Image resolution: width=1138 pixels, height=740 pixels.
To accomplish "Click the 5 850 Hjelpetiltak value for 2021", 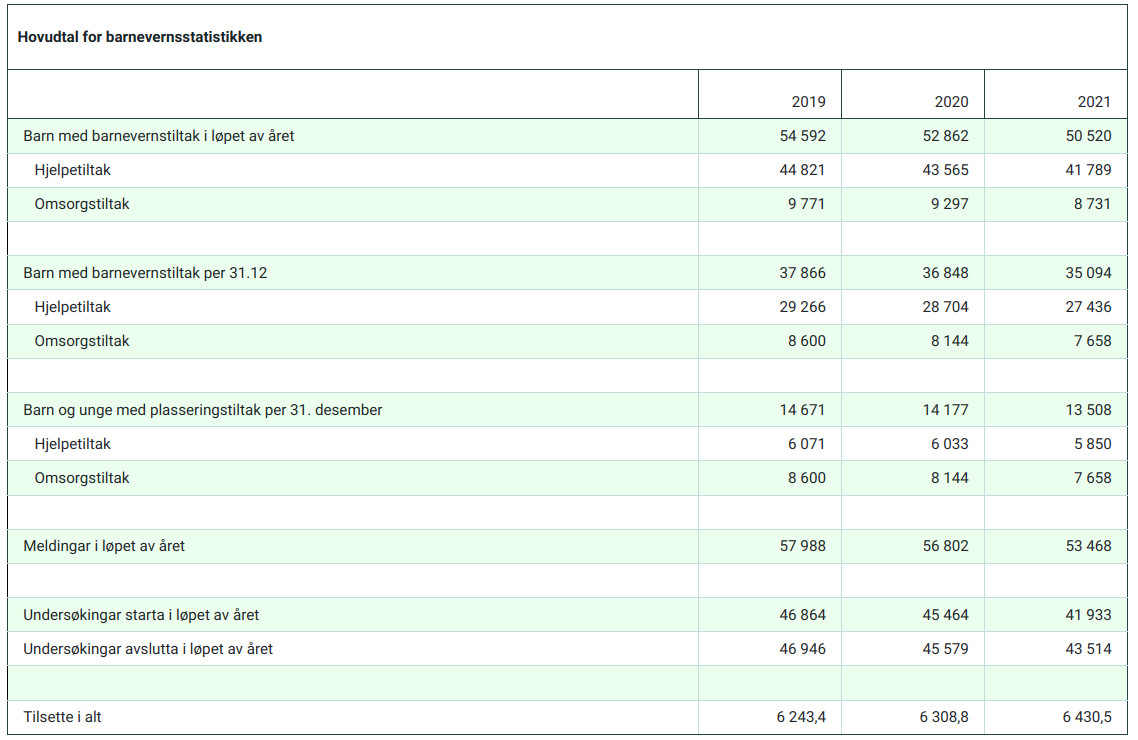I will (x=1092, y=444).
